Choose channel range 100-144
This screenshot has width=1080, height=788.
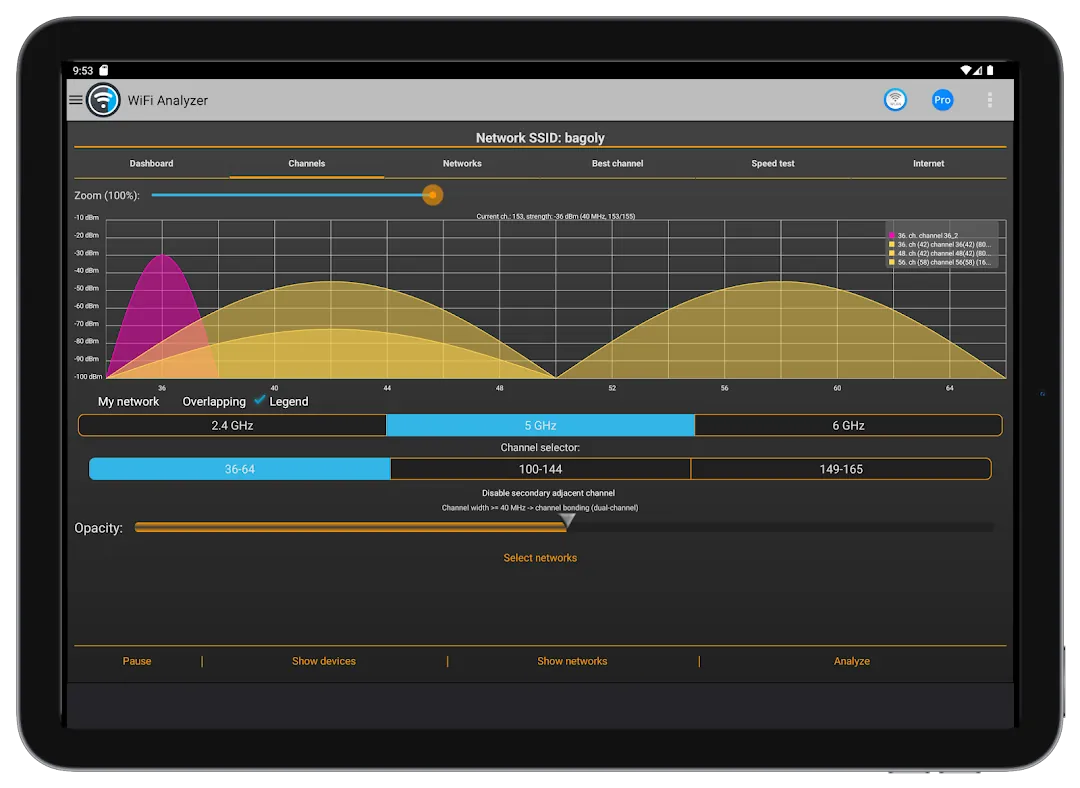(540, 469)
